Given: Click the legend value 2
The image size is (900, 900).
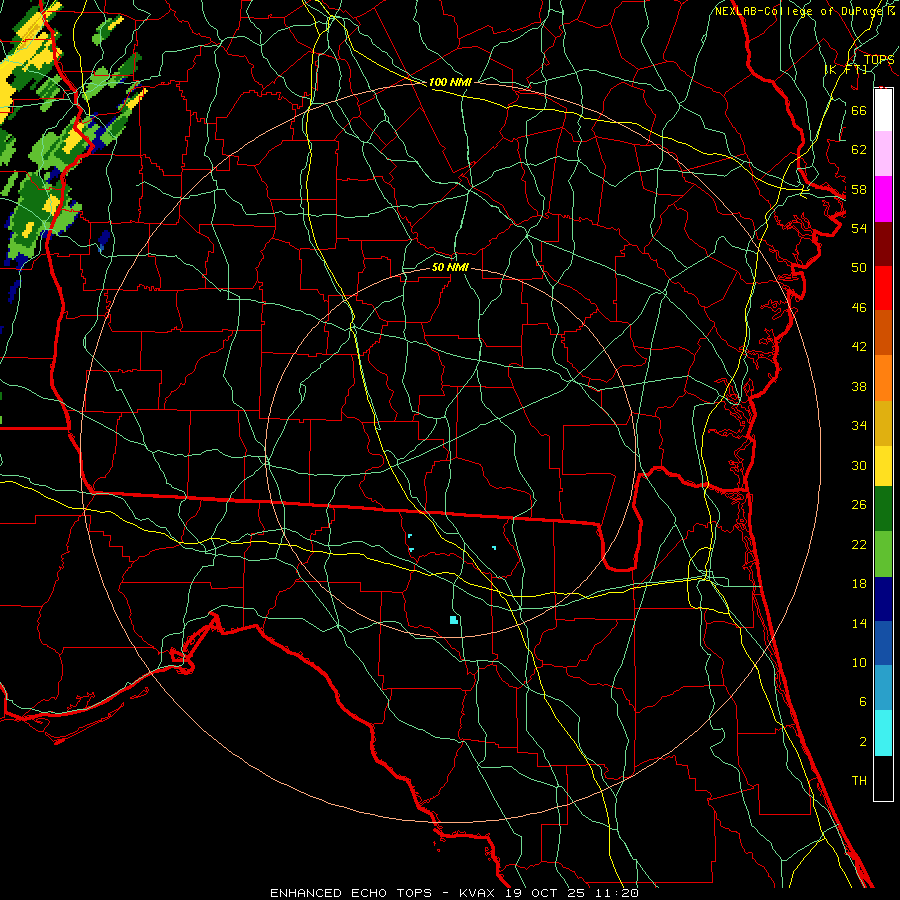Looking at the screenshot, I should click(862, 742).
